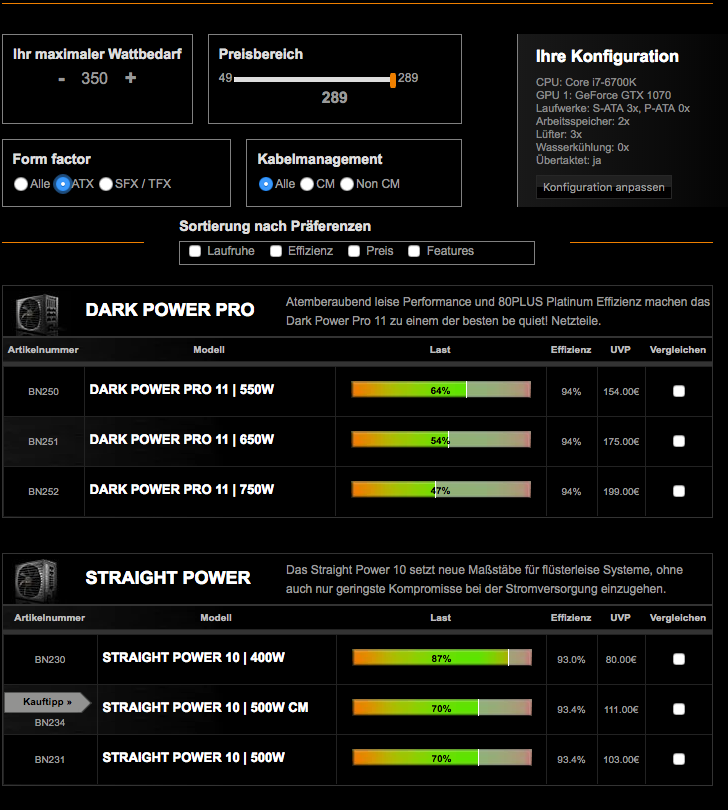Check compare box for BN252 750W
Viewport: 728px width, 810px height.
coord(679,491)
